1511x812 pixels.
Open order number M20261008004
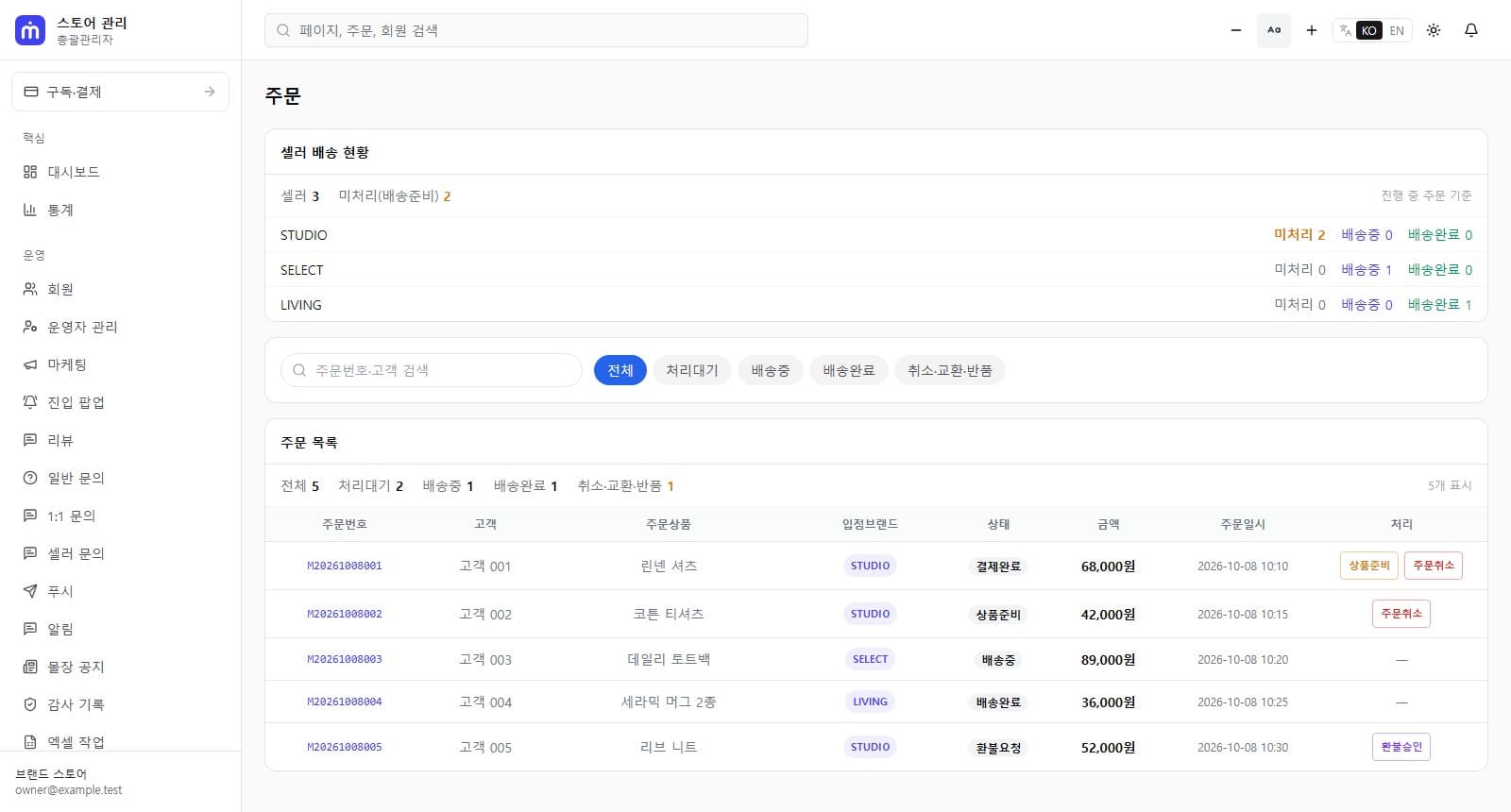345,702
